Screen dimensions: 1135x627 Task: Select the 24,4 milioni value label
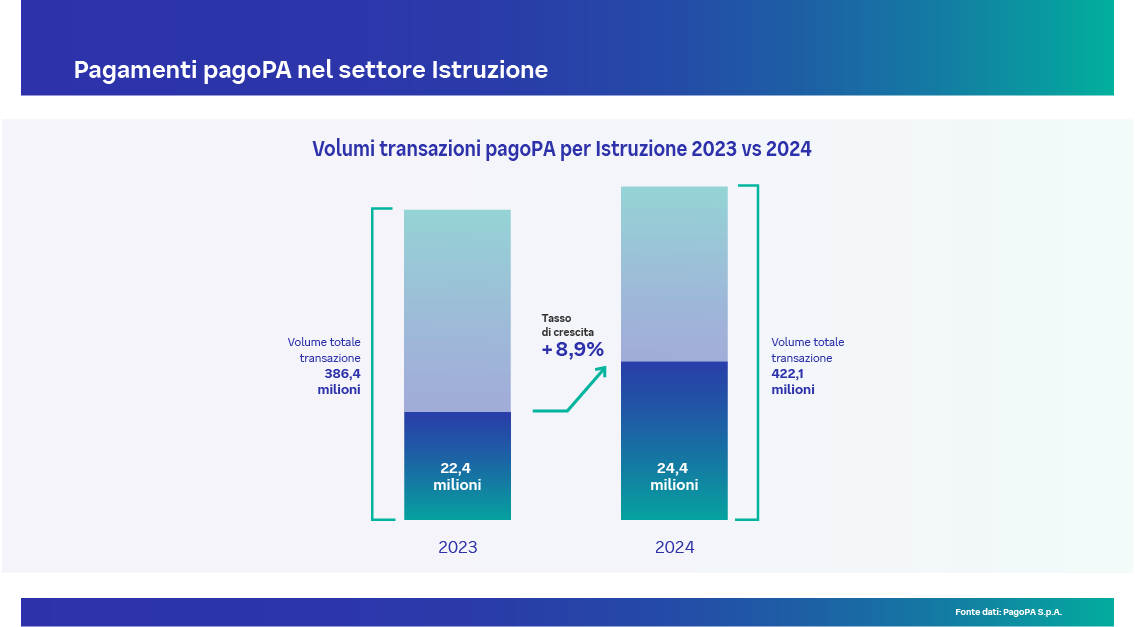[675, 477]
